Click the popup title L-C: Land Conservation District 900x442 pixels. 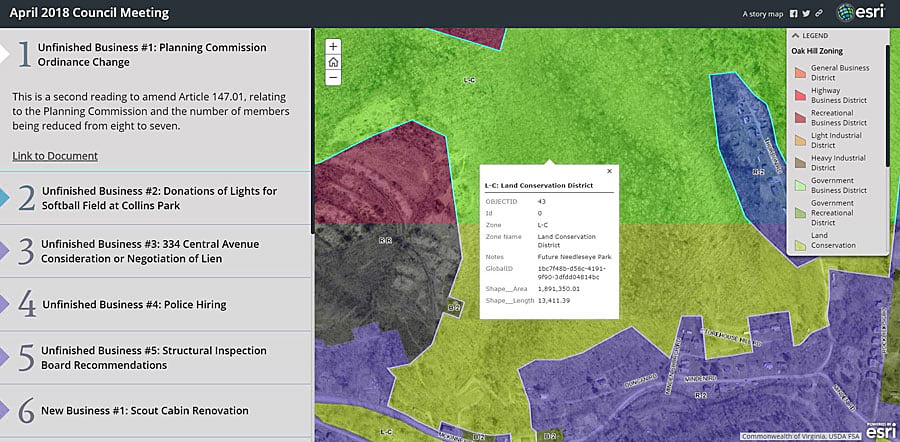pos(539,186)
